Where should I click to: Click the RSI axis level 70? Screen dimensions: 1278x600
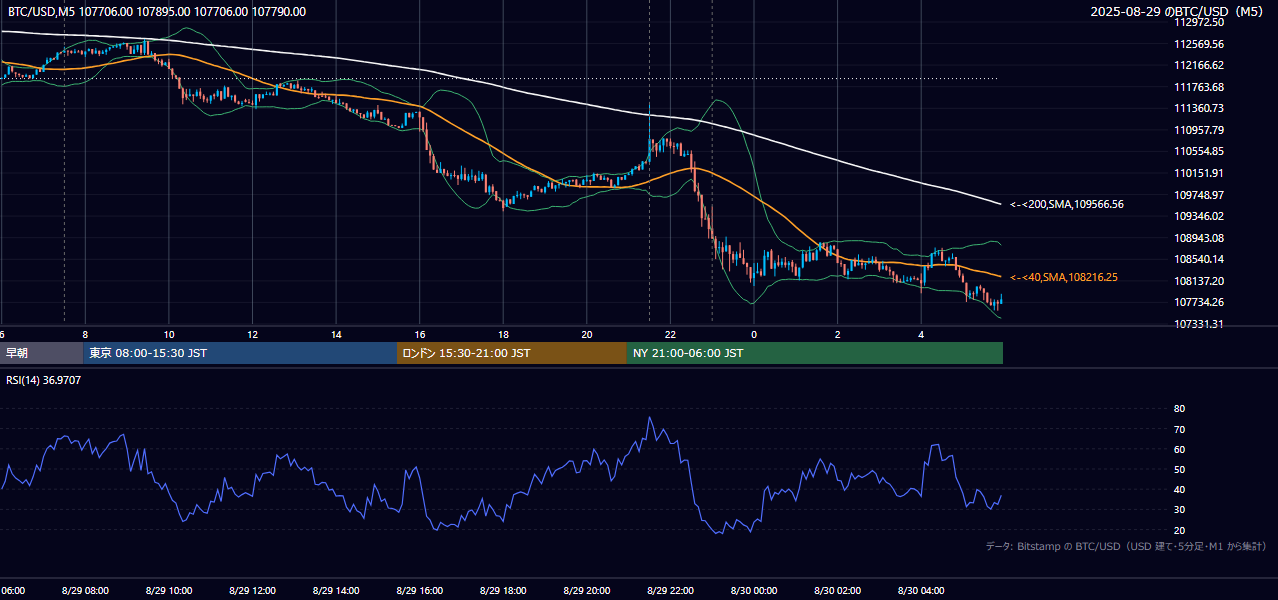tap(1179, 429)
